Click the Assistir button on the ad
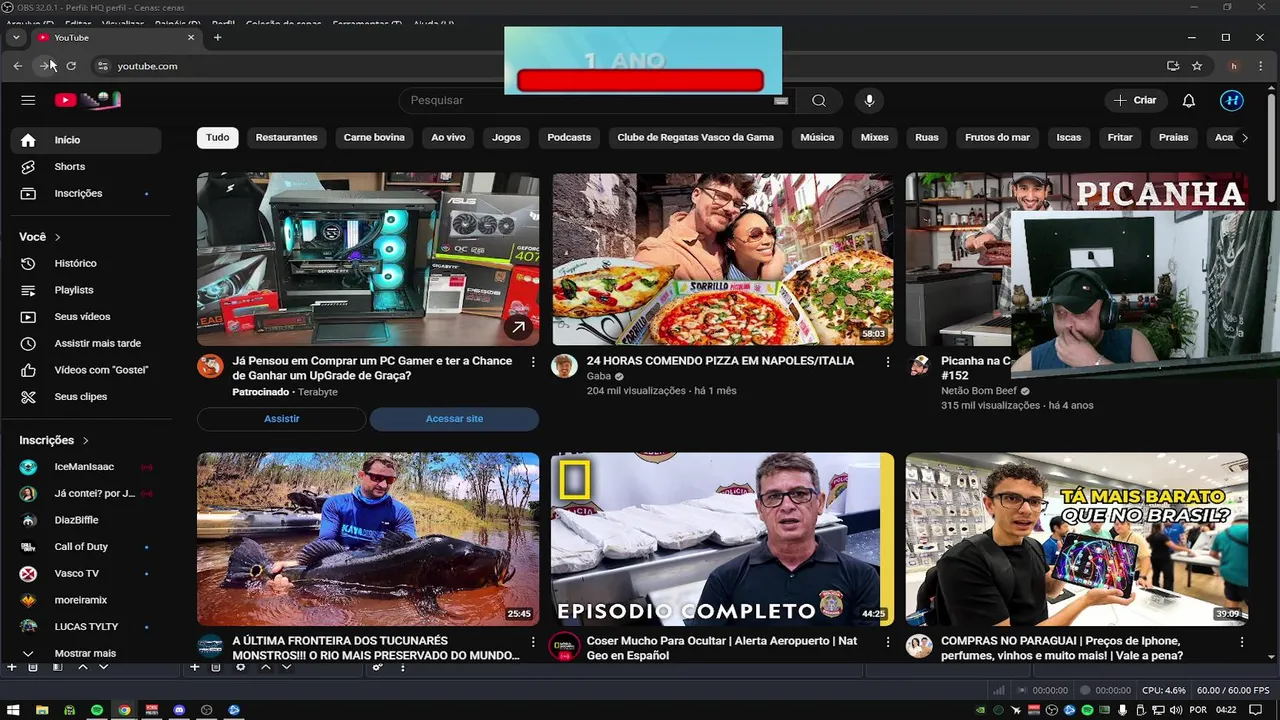The width and height of the screenshot is (1280, 720). (x=281, y=419)
